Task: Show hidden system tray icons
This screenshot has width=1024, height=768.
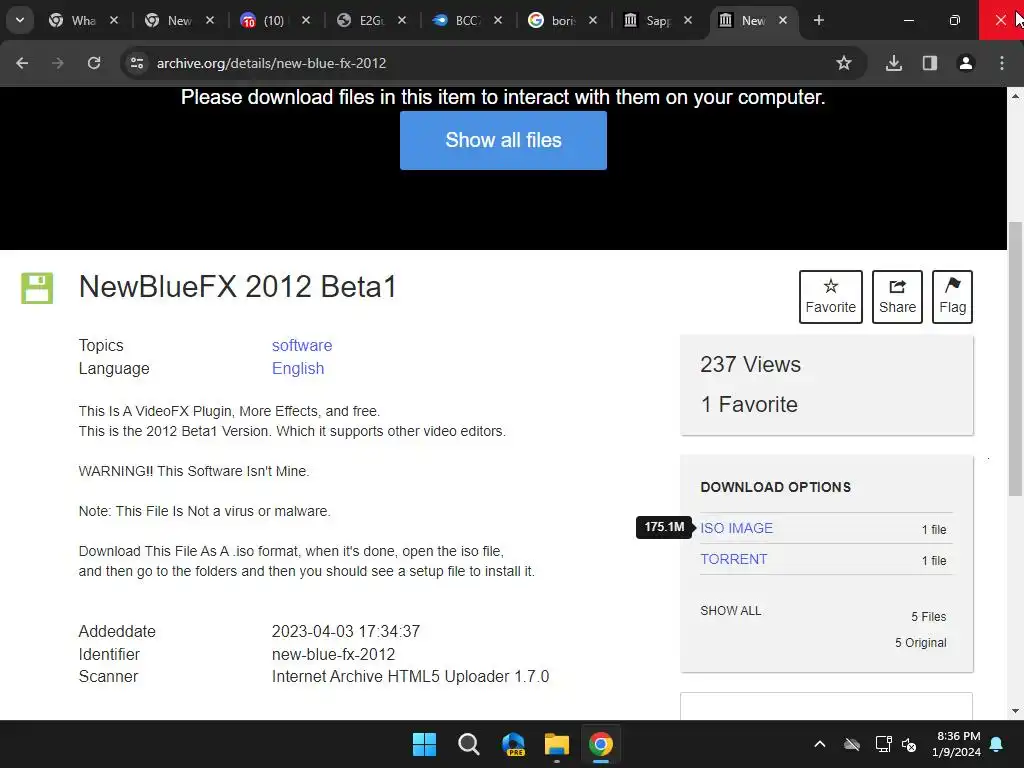Action: click(820, 744)
